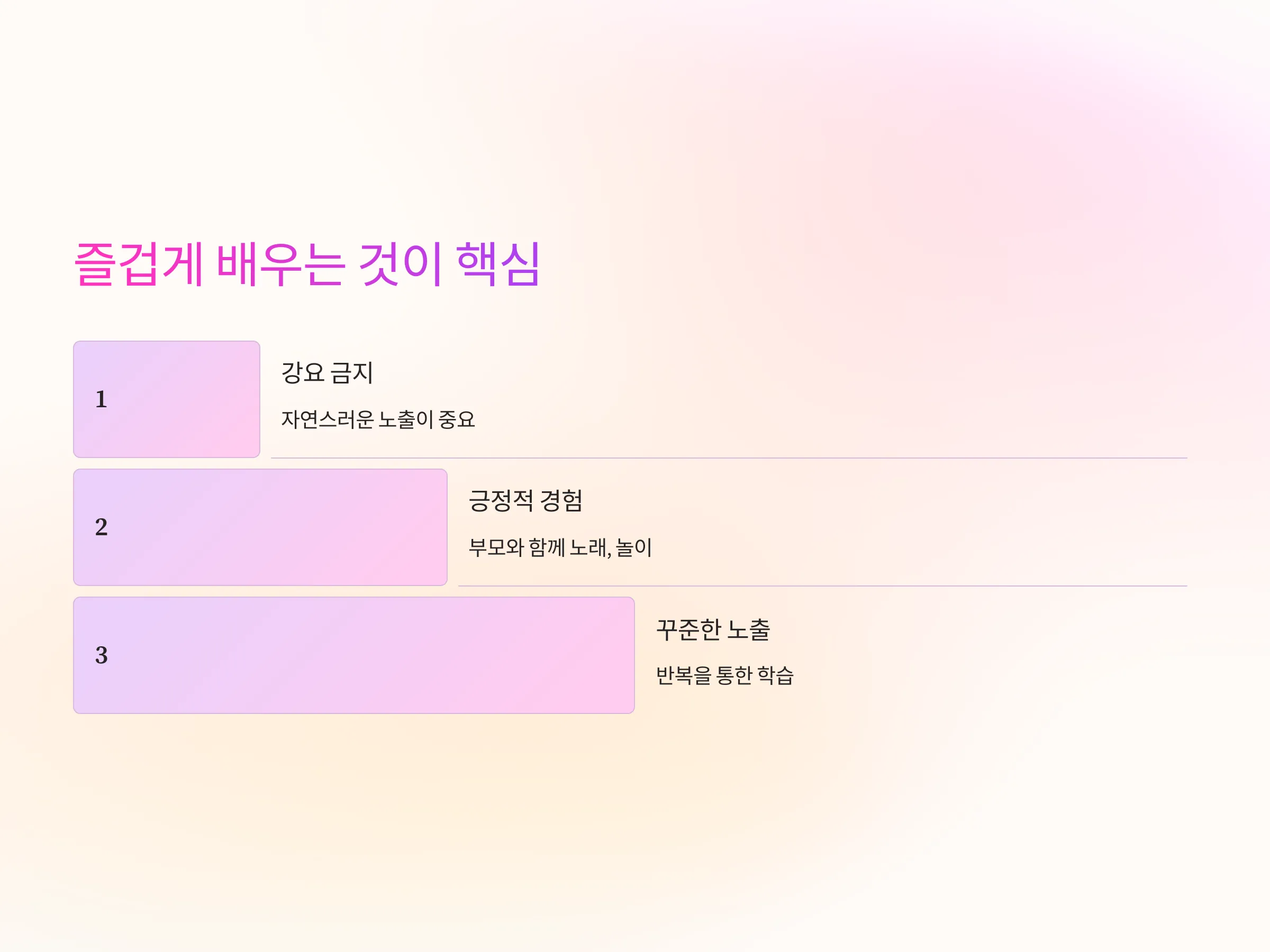The width and height of the screenshot is (1270, 952).
Task: Click the number 3 label
Action: pos(102,655)
